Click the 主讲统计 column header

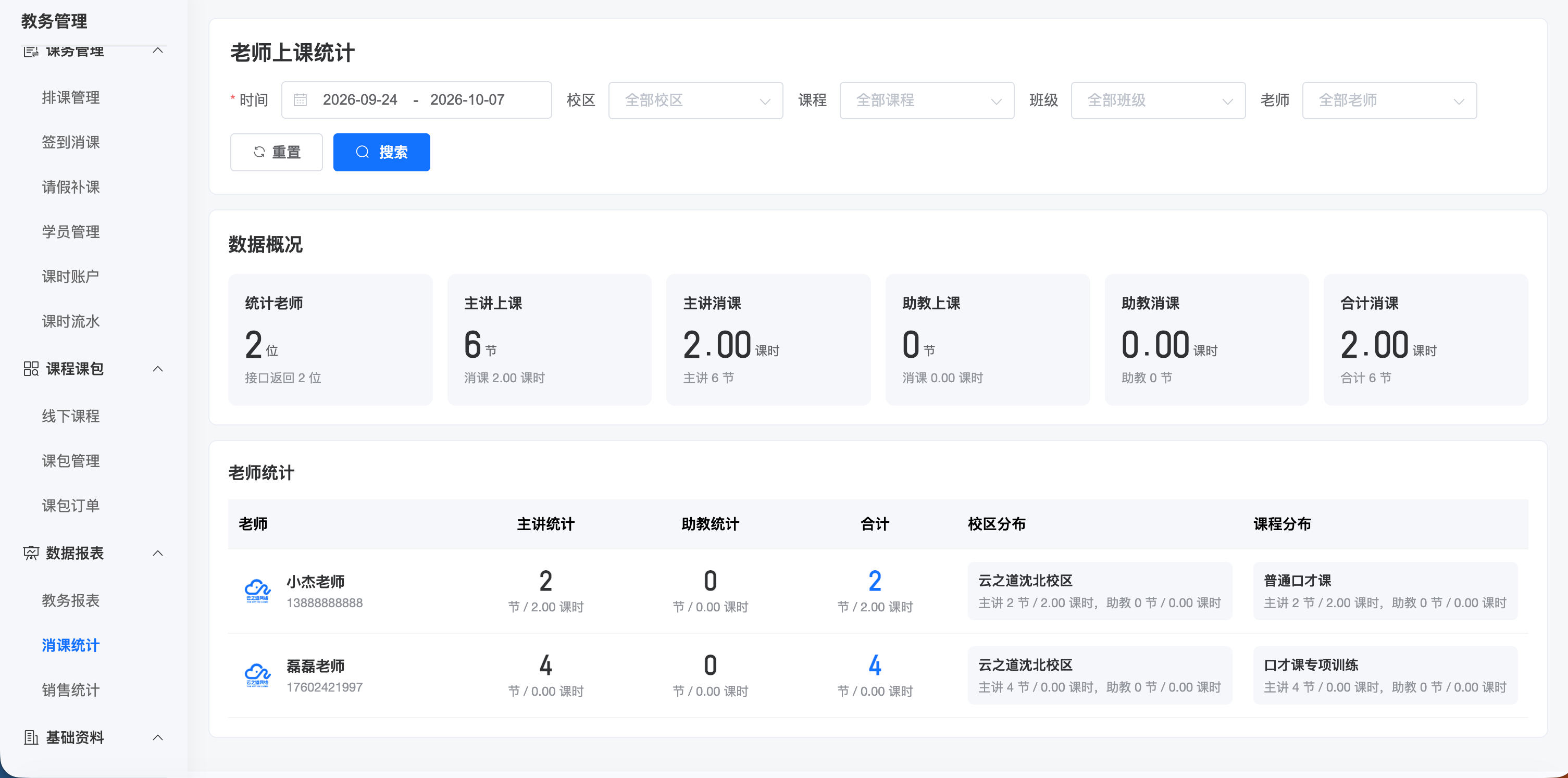click(x=545, y=524)
